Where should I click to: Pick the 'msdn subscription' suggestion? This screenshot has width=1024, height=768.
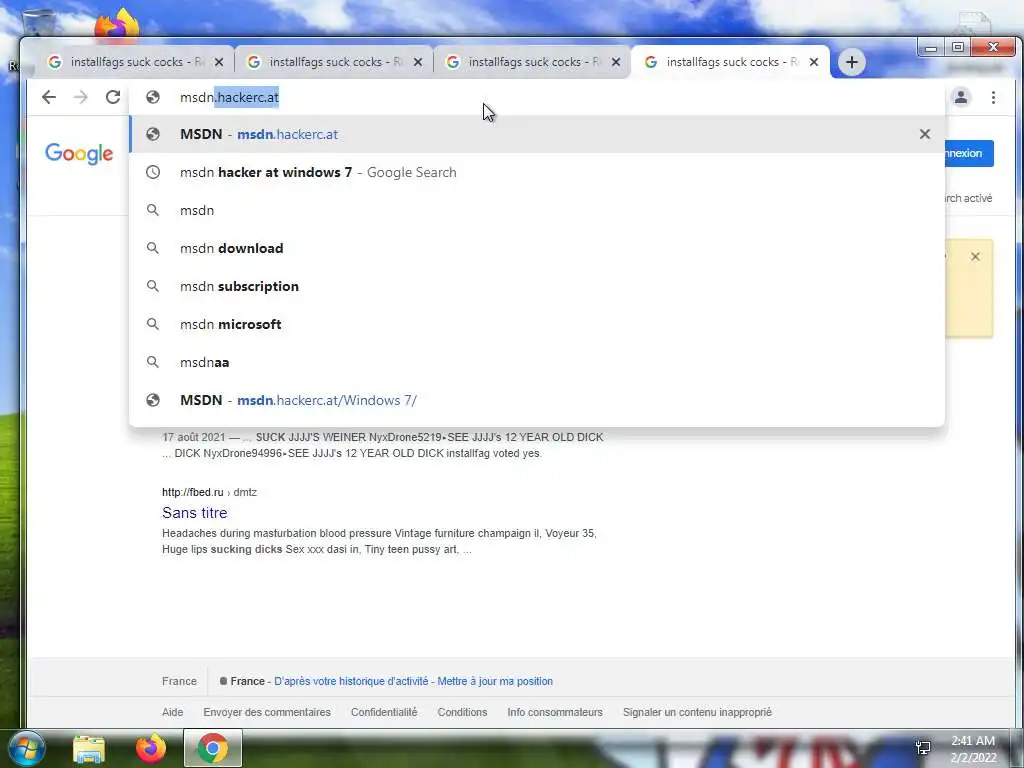tap(537, 286)
